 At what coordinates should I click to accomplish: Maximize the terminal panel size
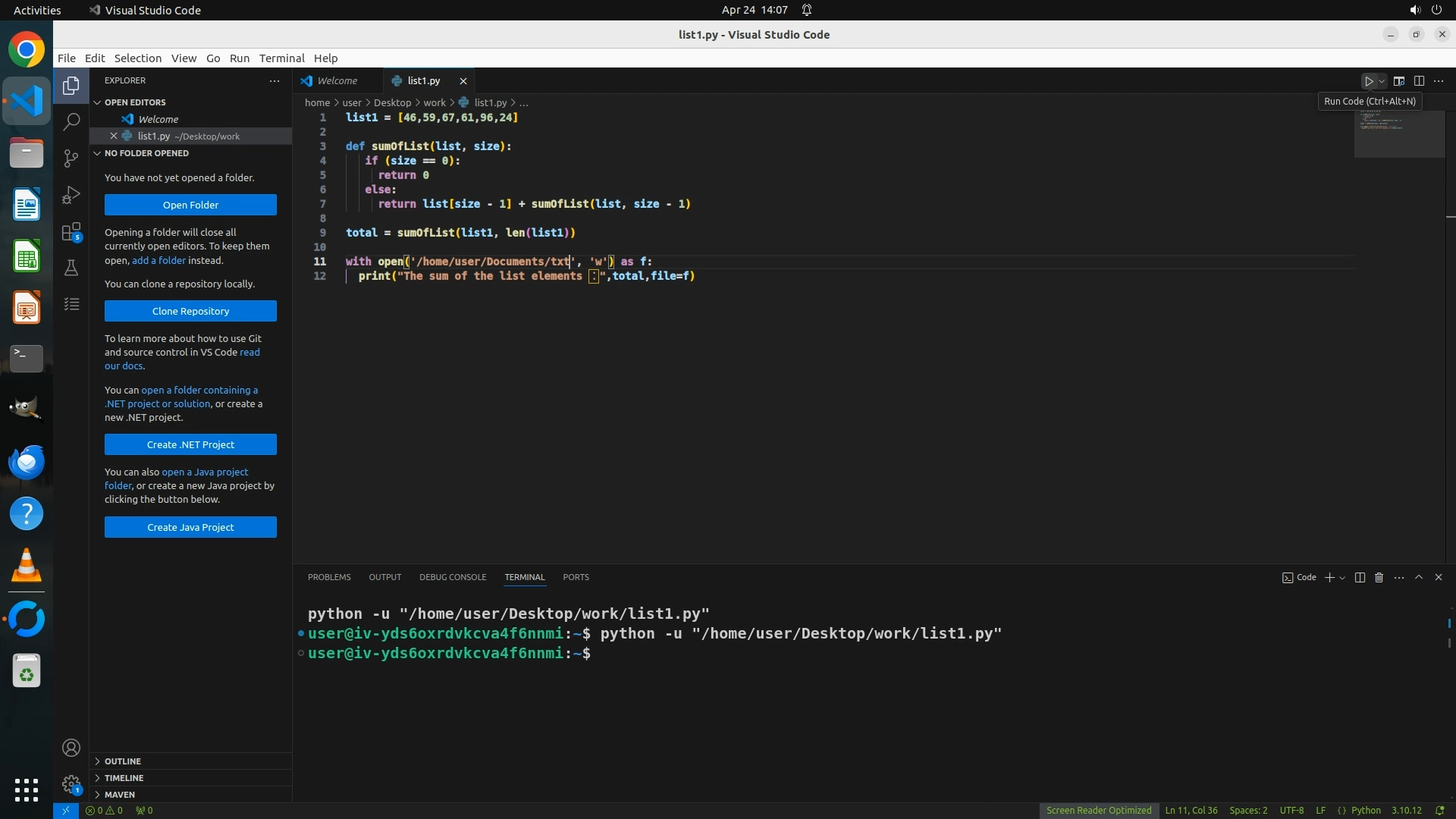(x=1419, y=578)
